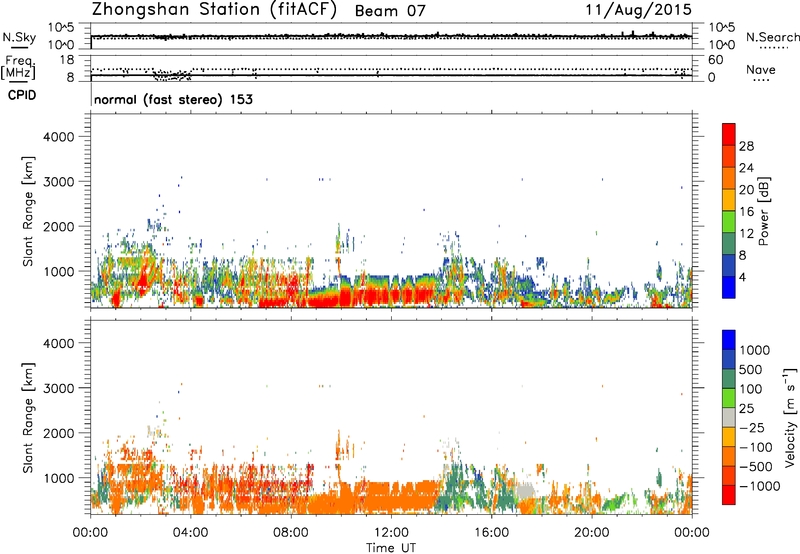Pick the bright blue bottom segment of power colorbar
This screenshot has height=554, width=800.
click(729, 287)
